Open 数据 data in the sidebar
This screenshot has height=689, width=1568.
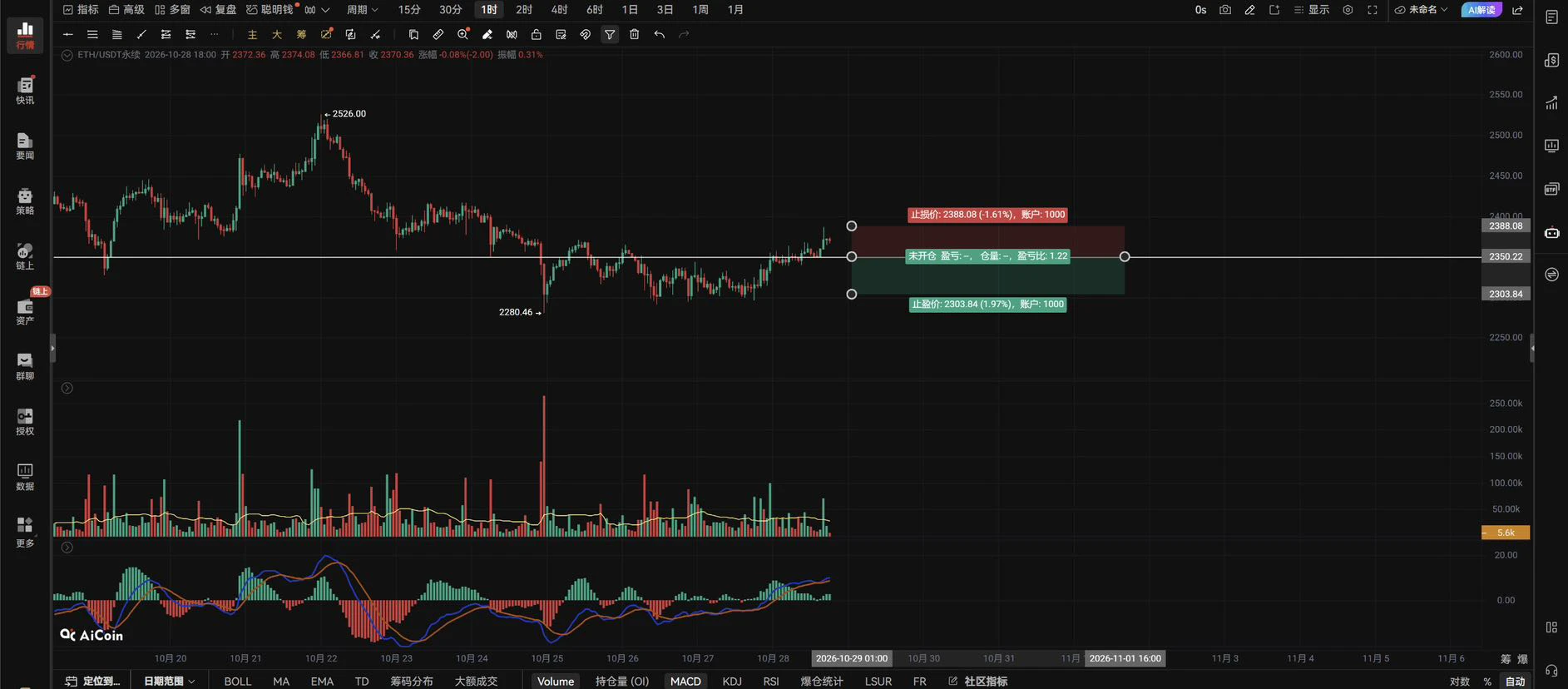pos(25,477)
